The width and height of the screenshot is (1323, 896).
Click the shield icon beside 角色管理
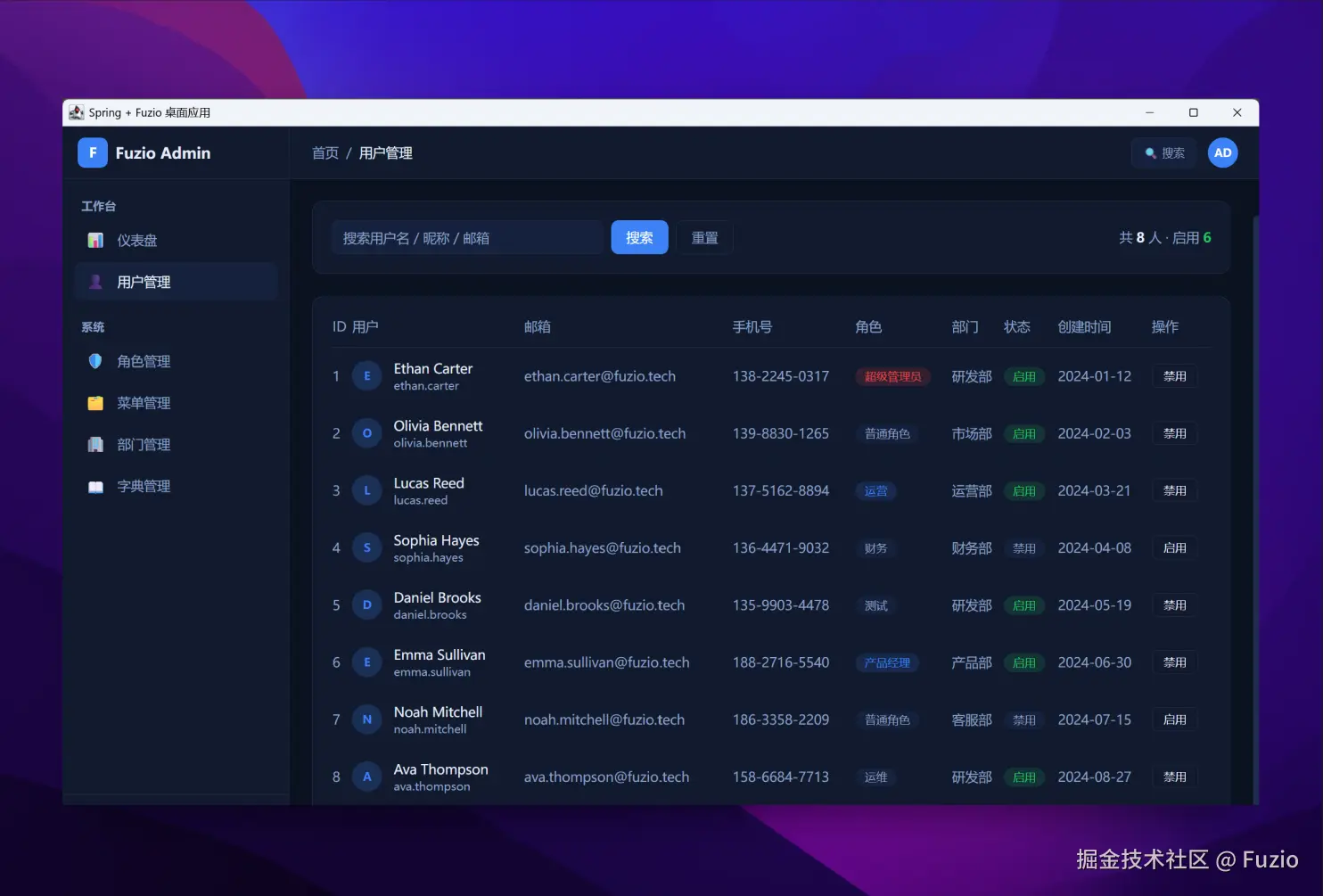[x=95, y=361]
